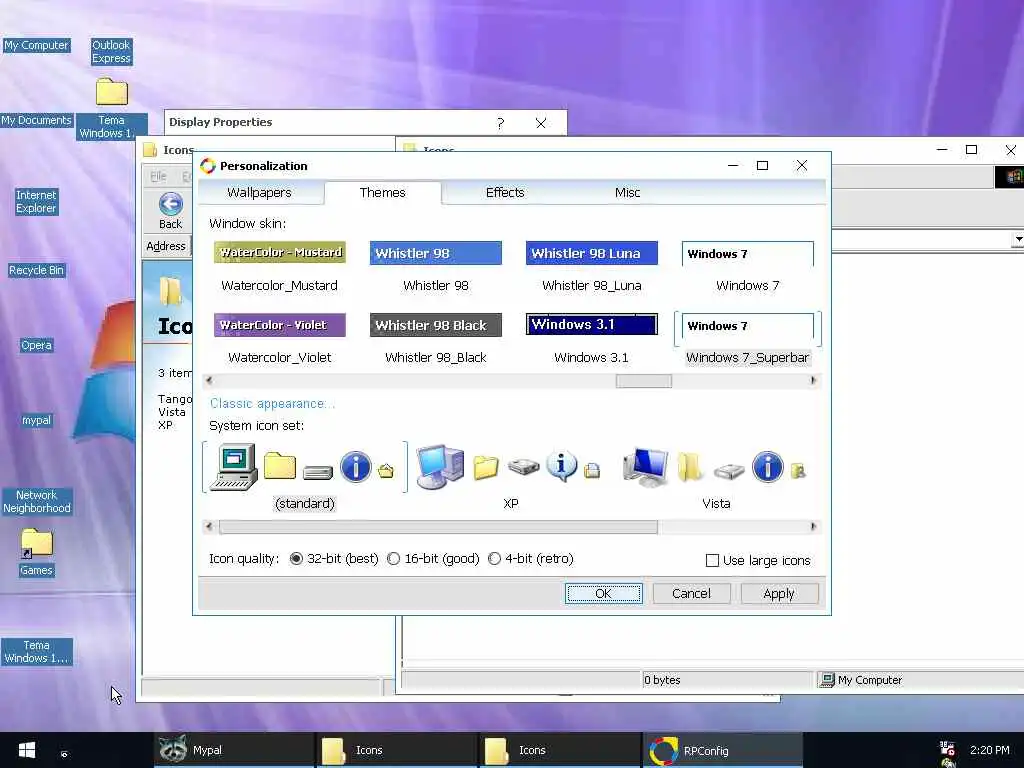Open the Windows Start button on taskbar

[x=26, y=750]
